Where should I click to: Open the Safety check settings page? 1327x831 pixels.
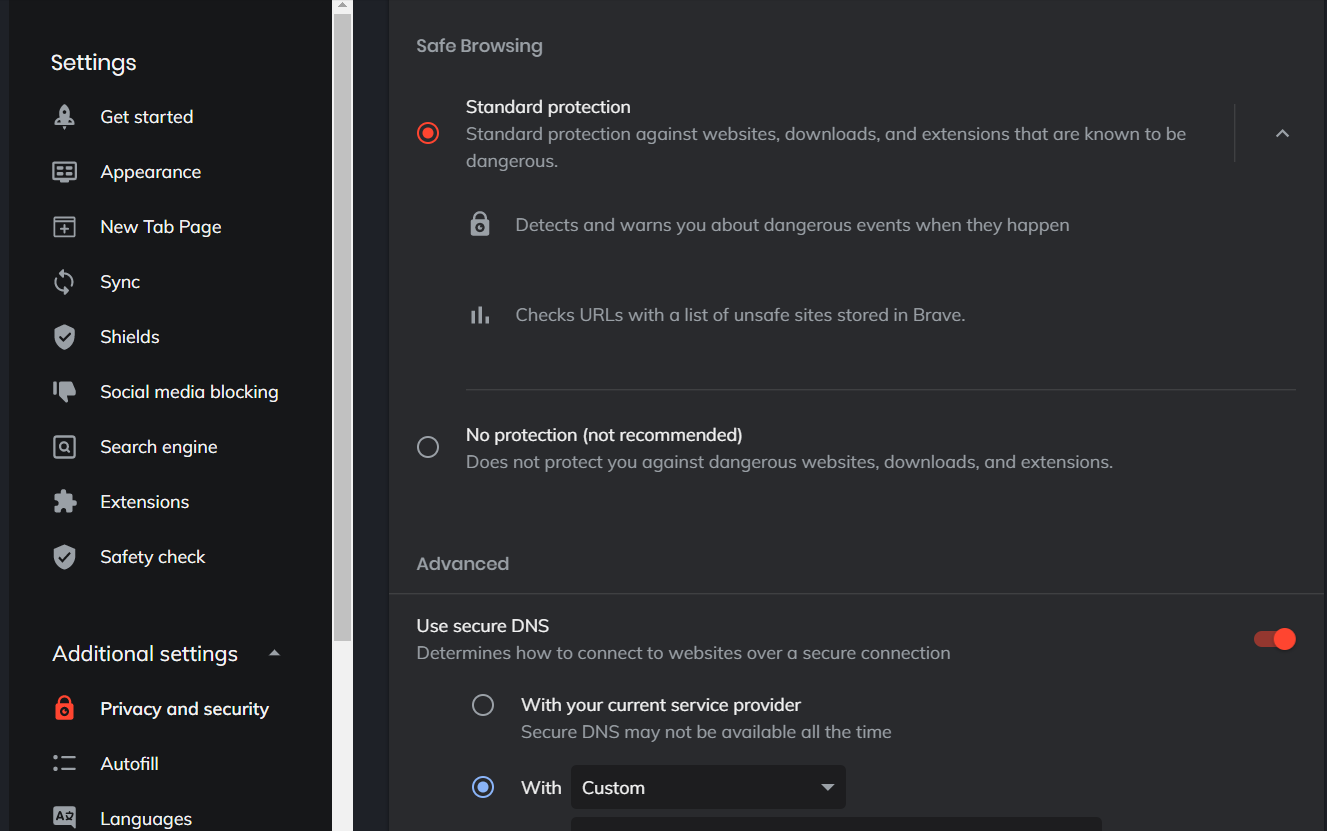pyautogui.click(x=152, y=557)
